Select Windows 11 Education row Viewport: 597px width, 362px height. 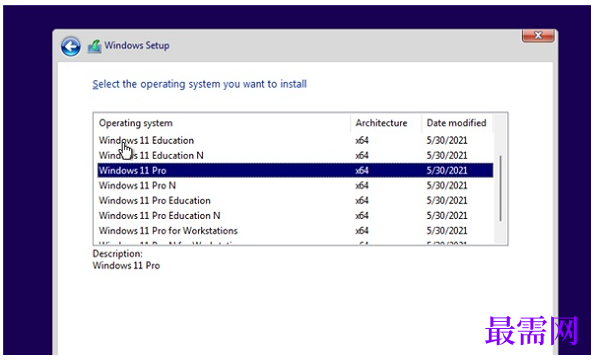pyautogui.click(x=295, y=140)
